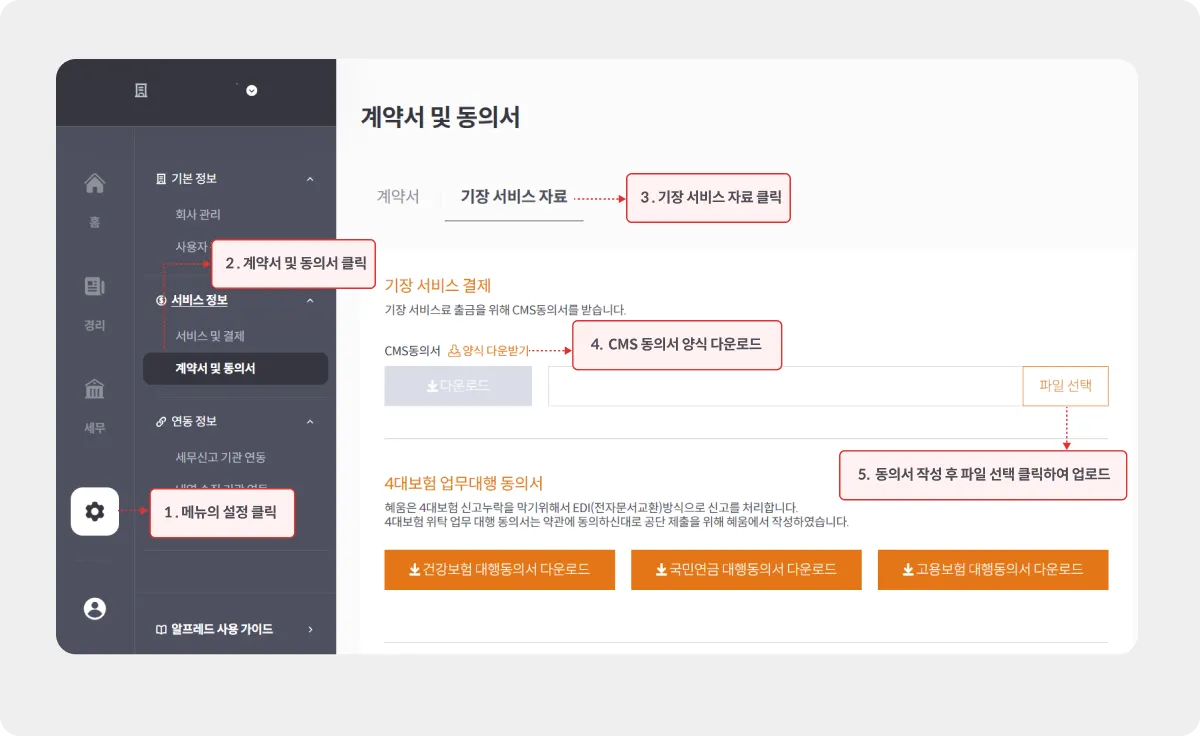Download 건강보험 대행동의서
Image resolution: width=1200 pixels, height=736 pixels.
(500, 570)
